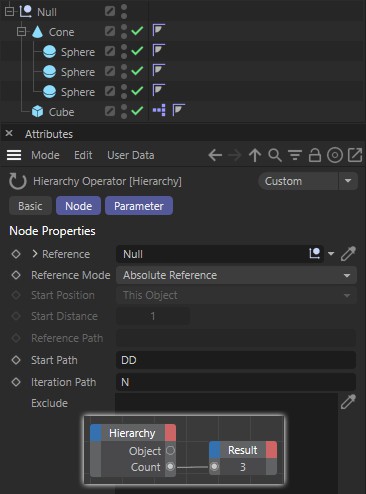Click the first Sphere object icon
366x494 pixels.
pyautogui.click(x=50, y=52)
